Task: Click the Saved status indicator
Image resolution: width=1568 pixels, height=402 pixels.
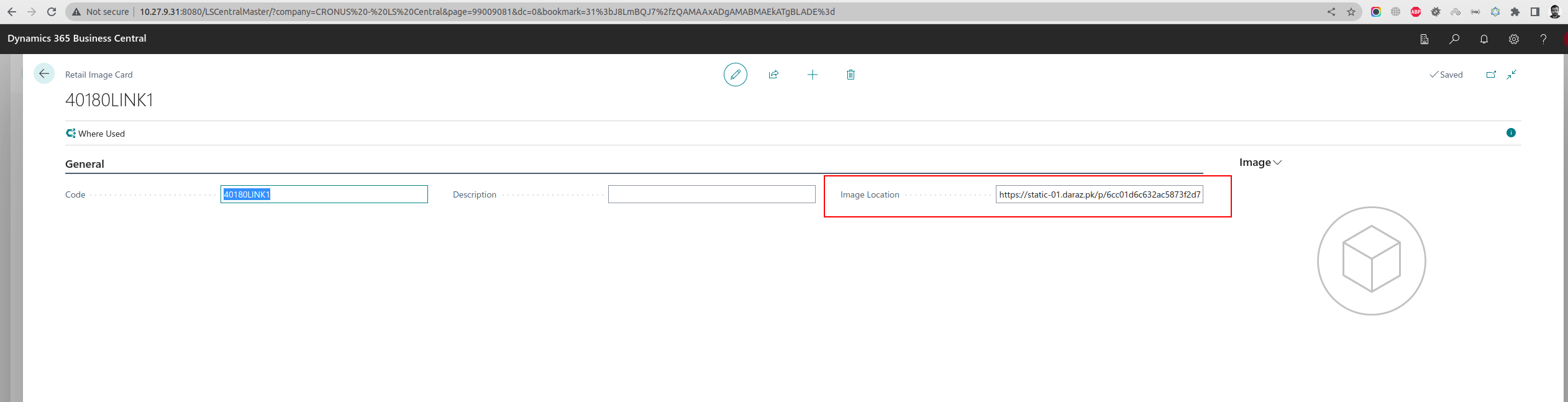Action: (1446, 75)
